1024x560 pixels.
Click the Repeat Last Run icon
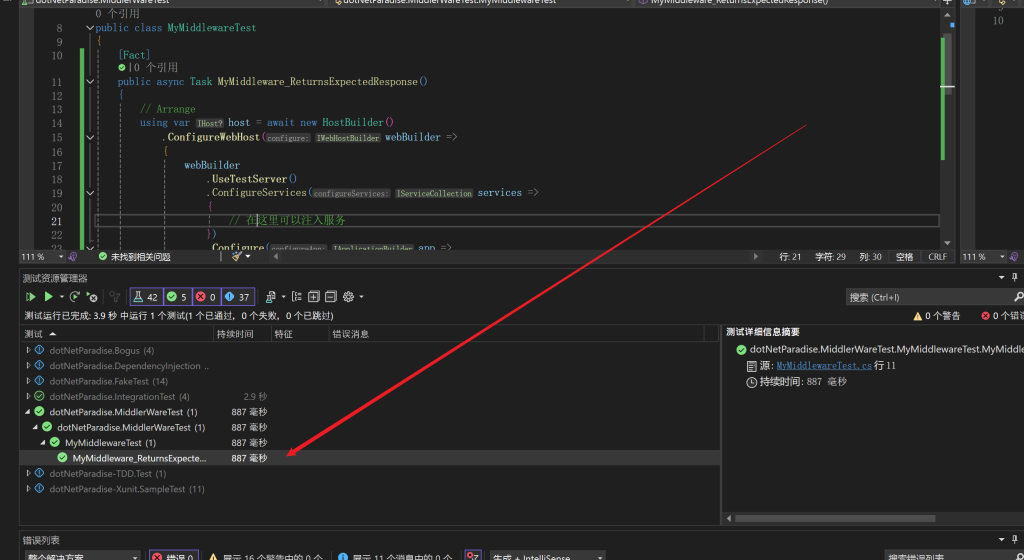tap(75, 297)
